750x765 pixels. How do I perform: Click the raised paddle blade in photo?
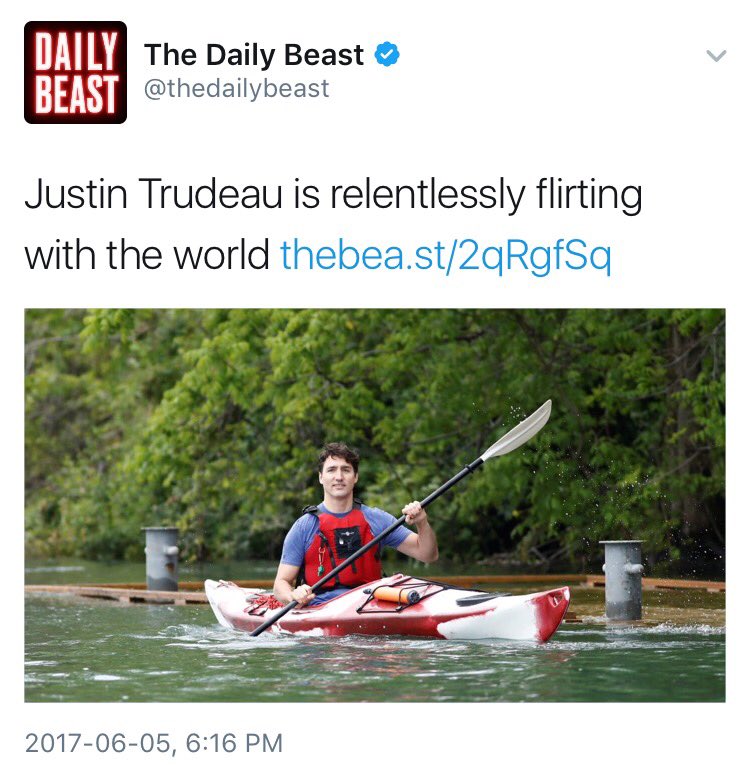point(517,430)
